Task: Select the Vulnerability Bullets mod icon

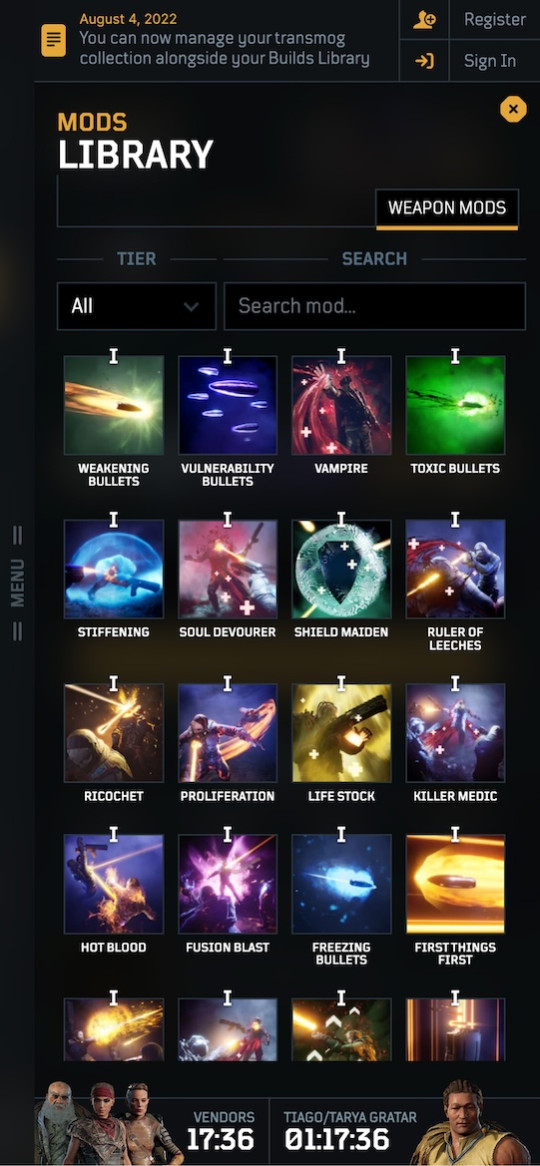Action: (x=228, y=405)
